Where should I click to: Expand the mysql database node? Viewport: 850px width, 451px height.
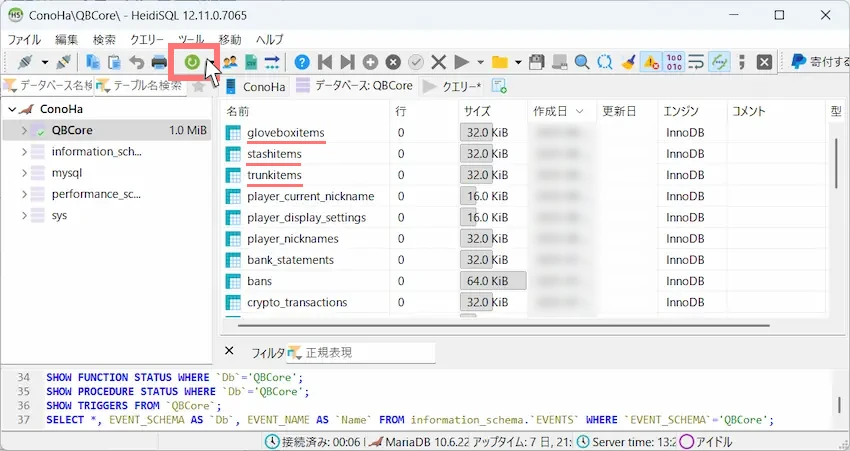pyautogui.click(x=24, y=173)
